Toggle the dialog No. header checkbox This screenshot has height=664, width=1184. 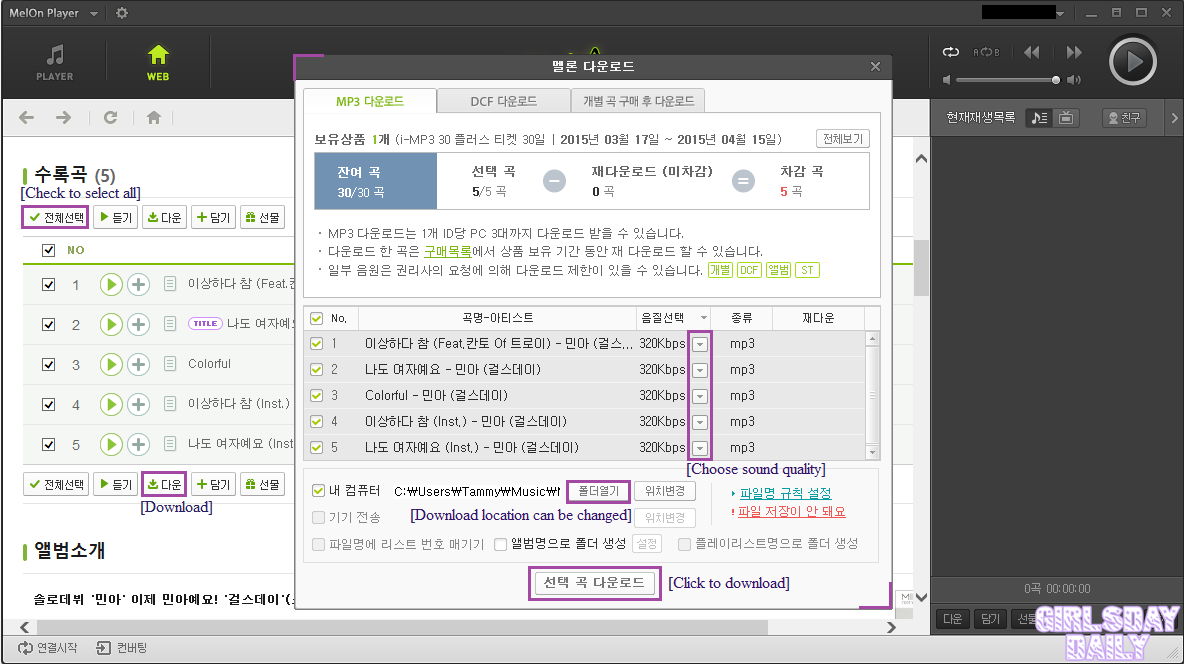[x=316, y=319]
